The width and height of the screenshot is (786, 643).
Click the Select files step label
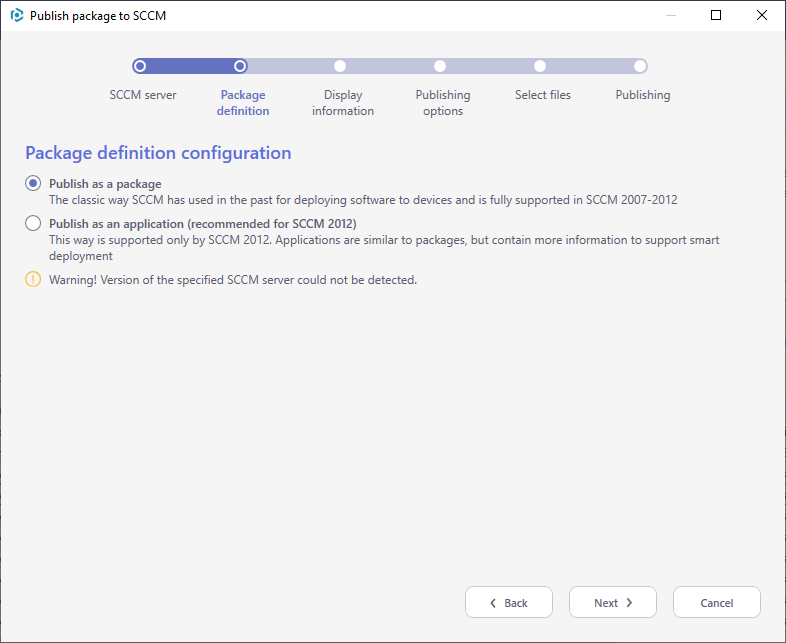click(x=543, y=95)
